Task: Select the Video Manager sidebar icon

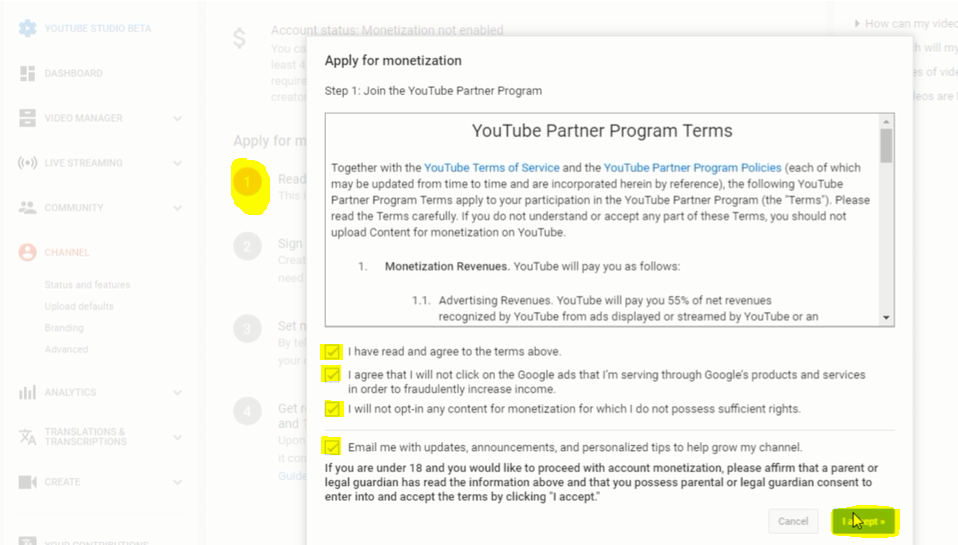Action: [x=27, y=118]
